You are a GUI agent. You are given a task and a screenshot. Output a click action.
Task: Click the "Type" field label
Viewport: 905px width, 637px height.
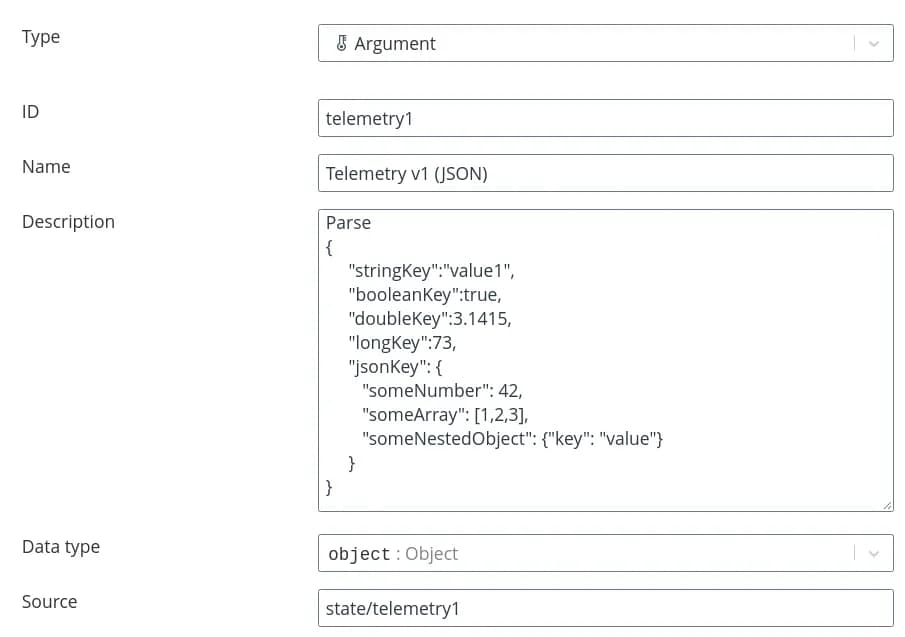(41, 37)
